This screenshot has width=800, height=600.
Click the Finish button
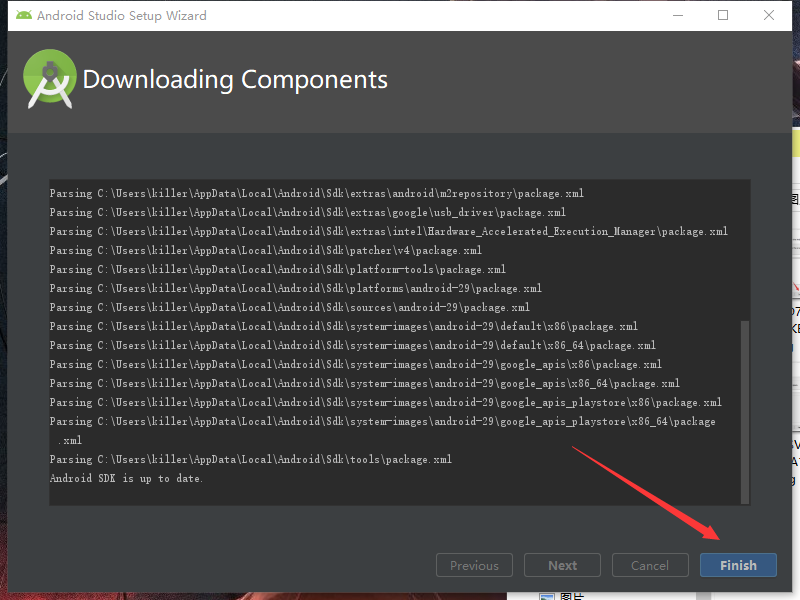pos(738,565)
